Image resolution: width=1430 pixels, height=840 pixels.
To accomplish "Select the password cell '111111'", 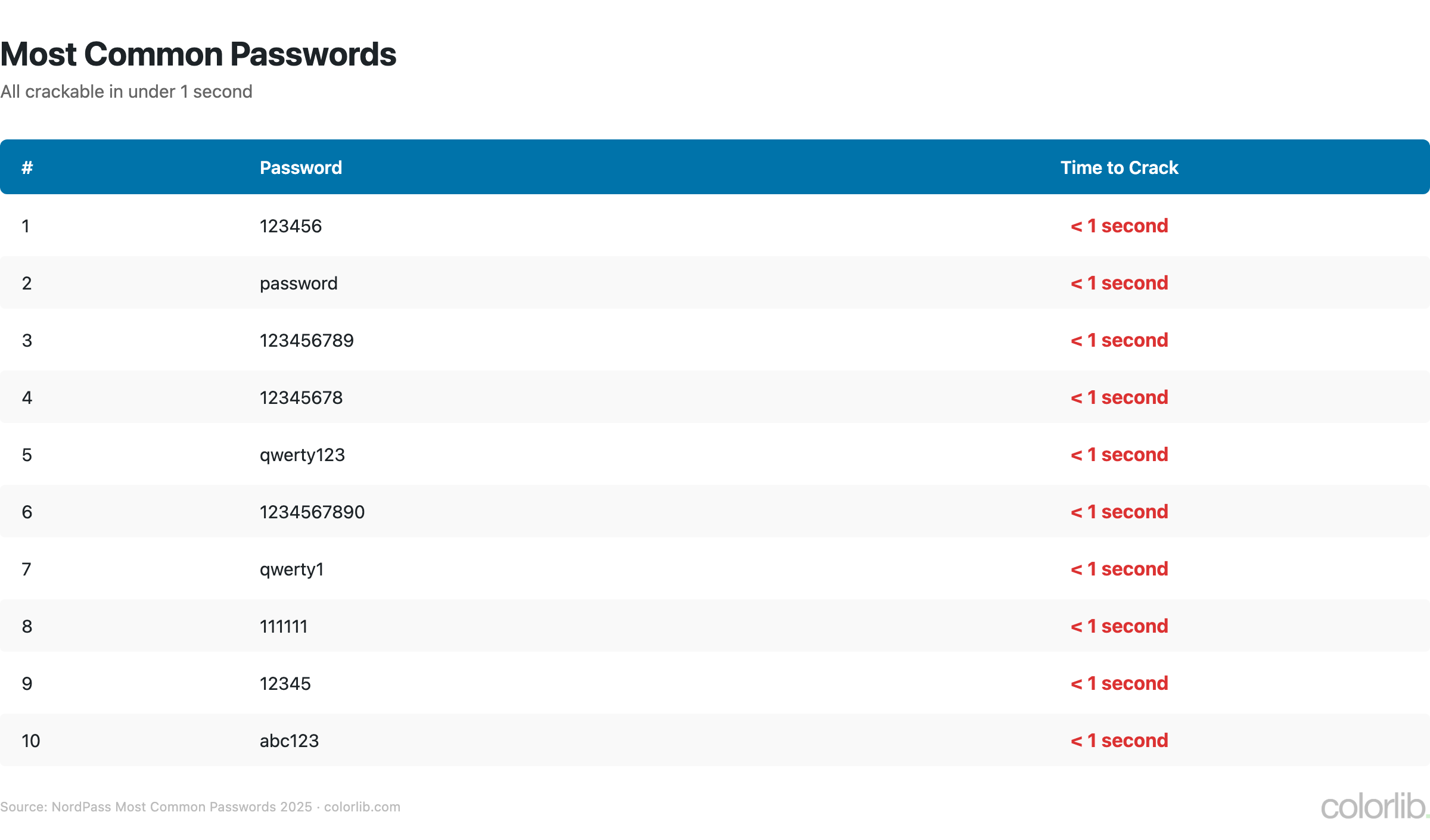I will point(284,627).
